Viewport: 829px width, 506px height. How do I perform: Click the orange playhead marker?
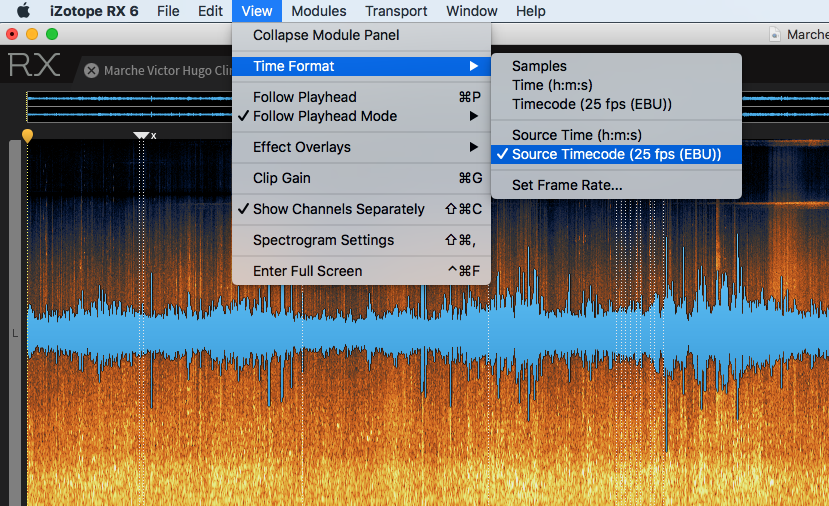(x=27, y=136)
